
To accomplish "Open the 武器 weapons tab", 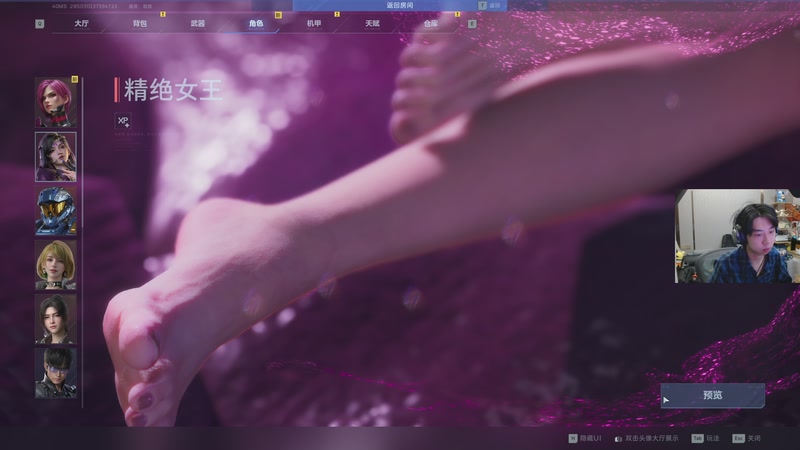I will point(197,23).
